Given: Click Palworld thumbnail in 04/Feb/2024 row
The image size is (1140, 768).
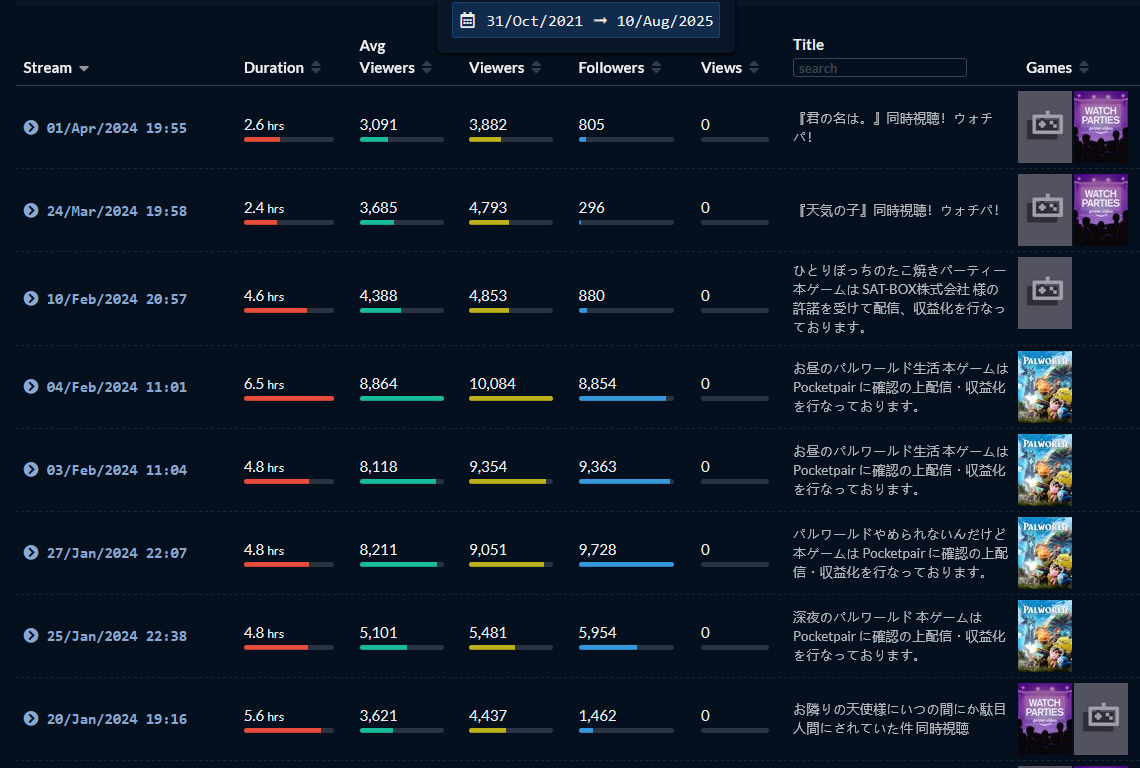Looking at the screenshot, I should (x=1045, y=387).
